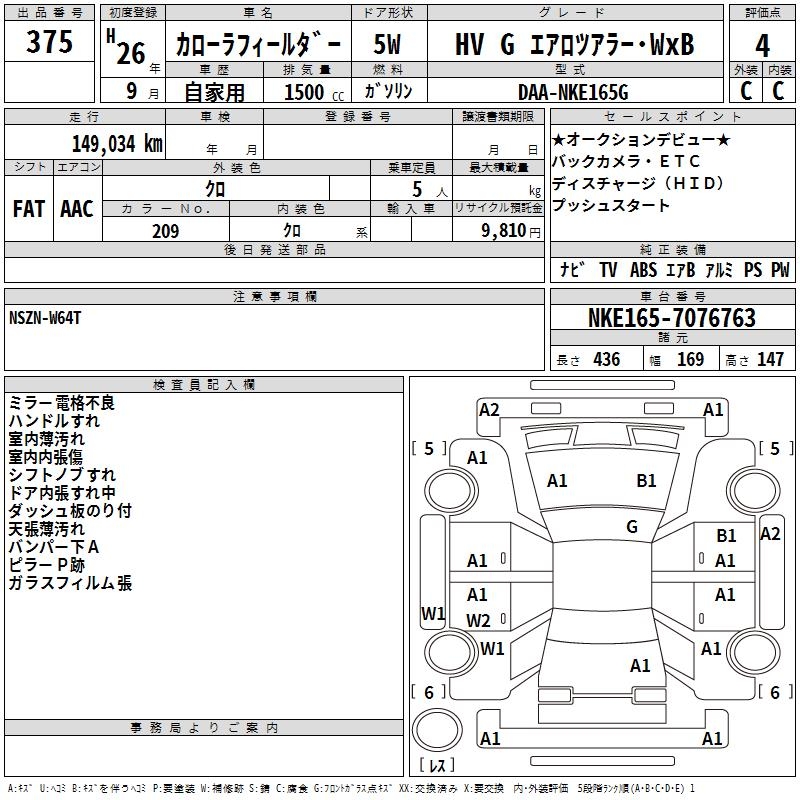Click the inspector note ピラーP跡
Screen dimensions: 800x800
pyautogui.click(x=46, y=565)
